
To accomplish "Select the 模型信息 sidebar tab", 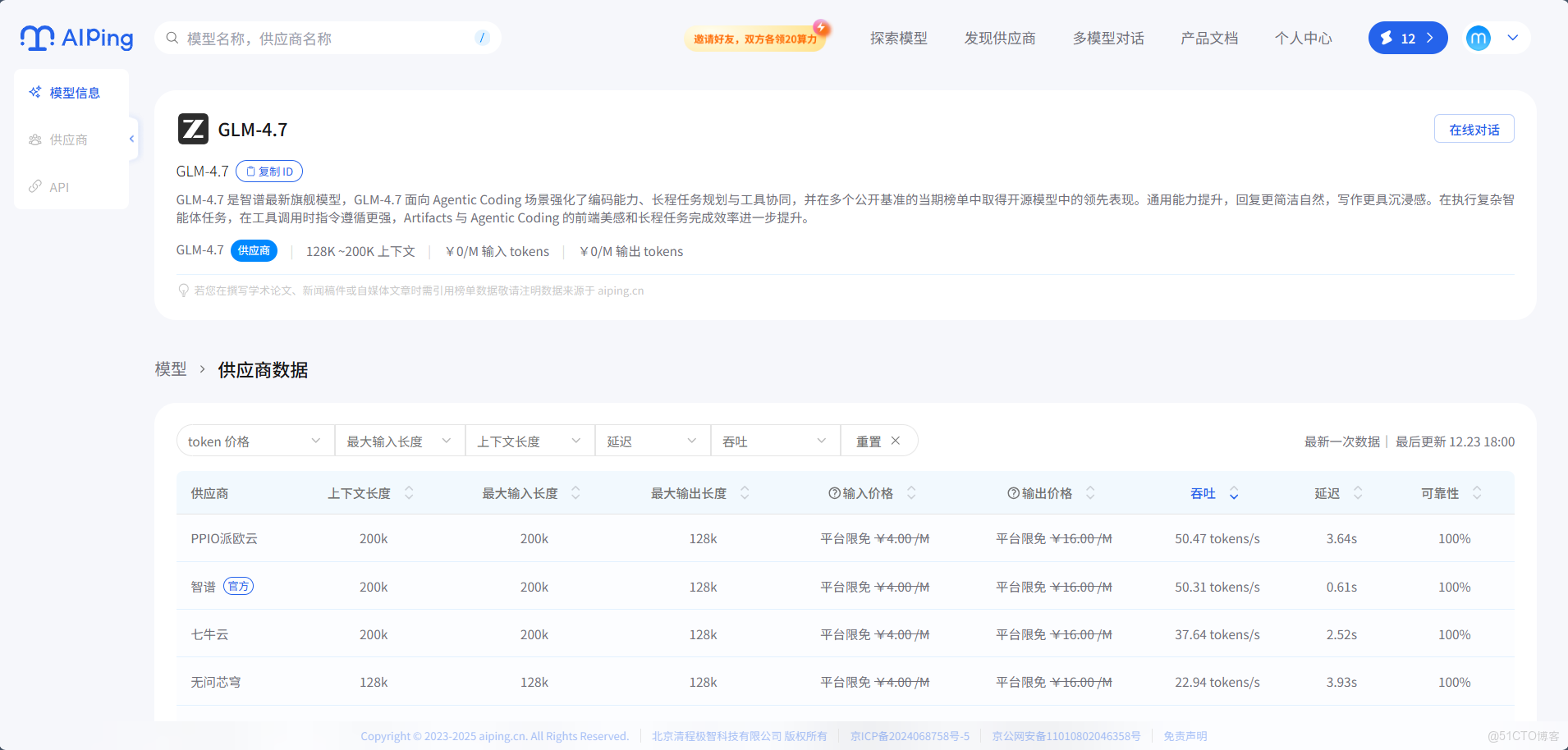I will [x=71, y=93].
